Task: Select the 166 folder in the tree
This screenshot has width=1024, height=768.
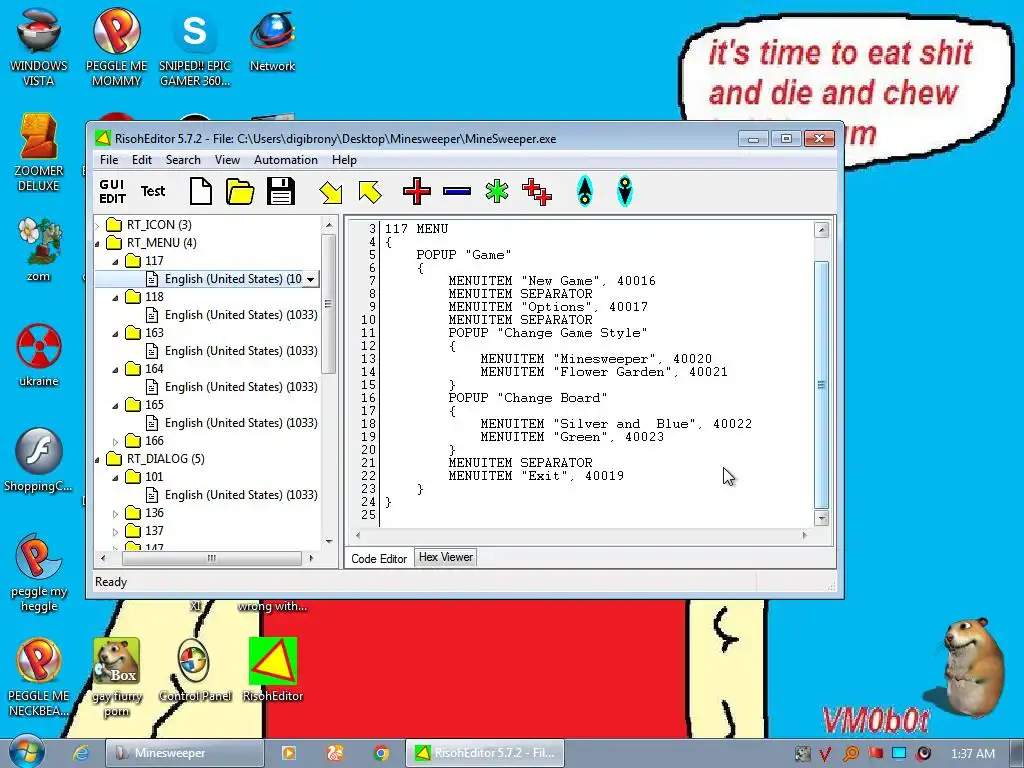Action: click(154, 441)
